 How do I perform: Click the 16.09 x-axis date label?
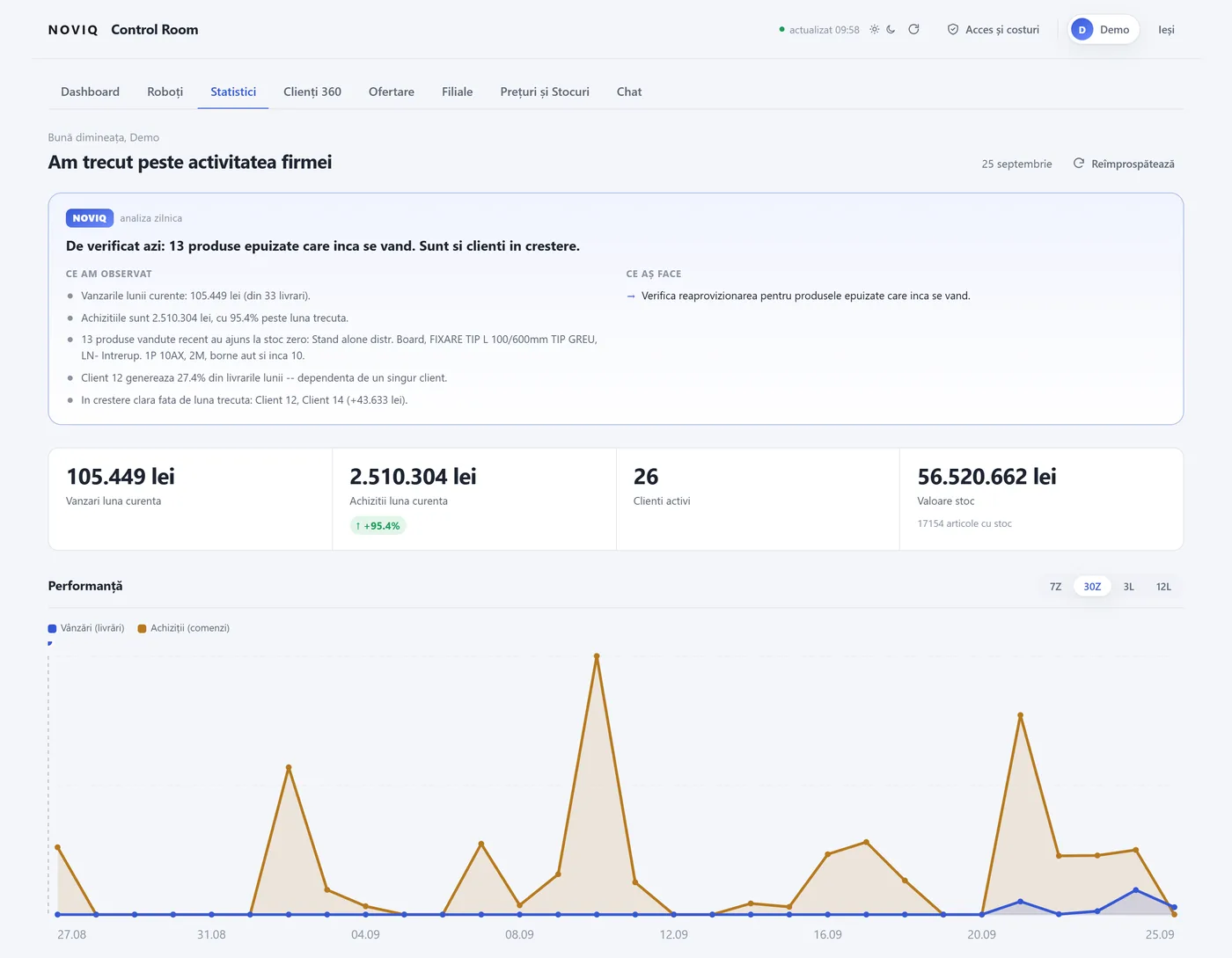coord(827,934)
